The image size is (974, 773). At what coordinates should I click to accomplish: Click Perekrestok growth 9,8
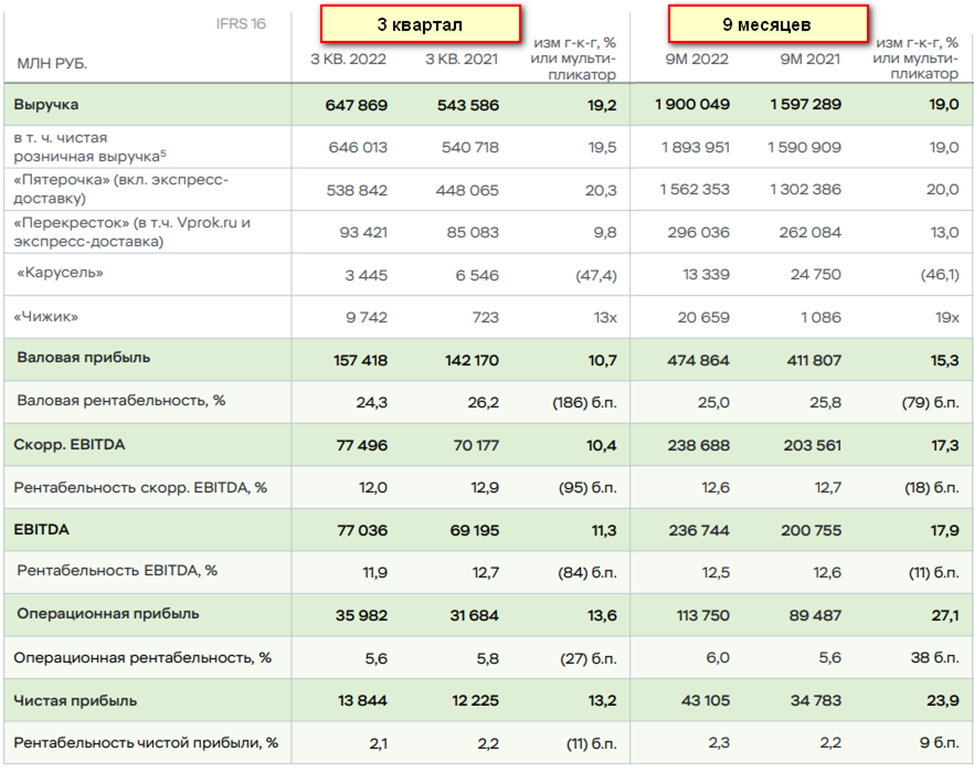click(605, 233)
